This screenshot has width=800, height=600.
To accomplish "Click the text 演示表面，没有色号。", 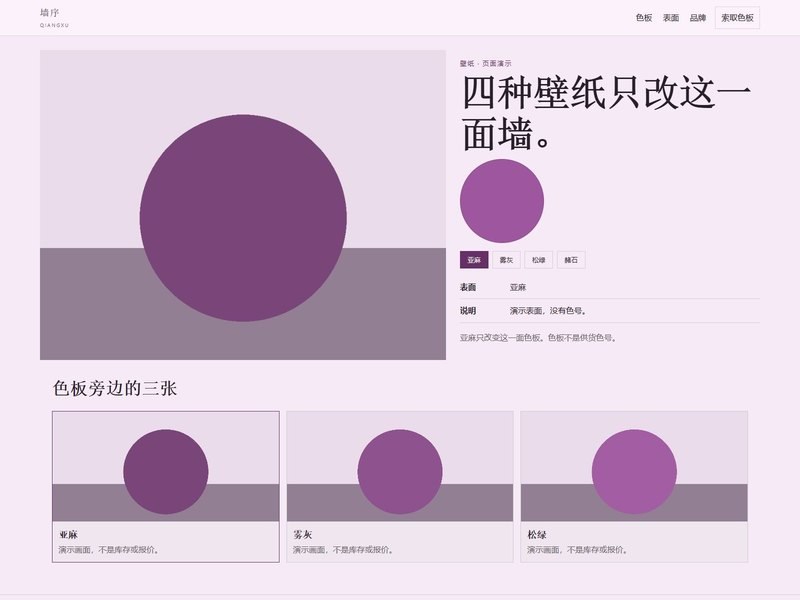I will [548, 310].
